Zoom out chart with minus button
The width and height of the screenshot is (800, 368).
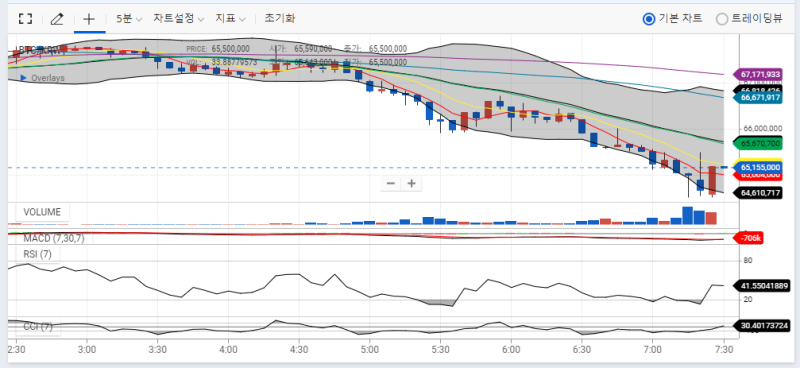[391, 184]
